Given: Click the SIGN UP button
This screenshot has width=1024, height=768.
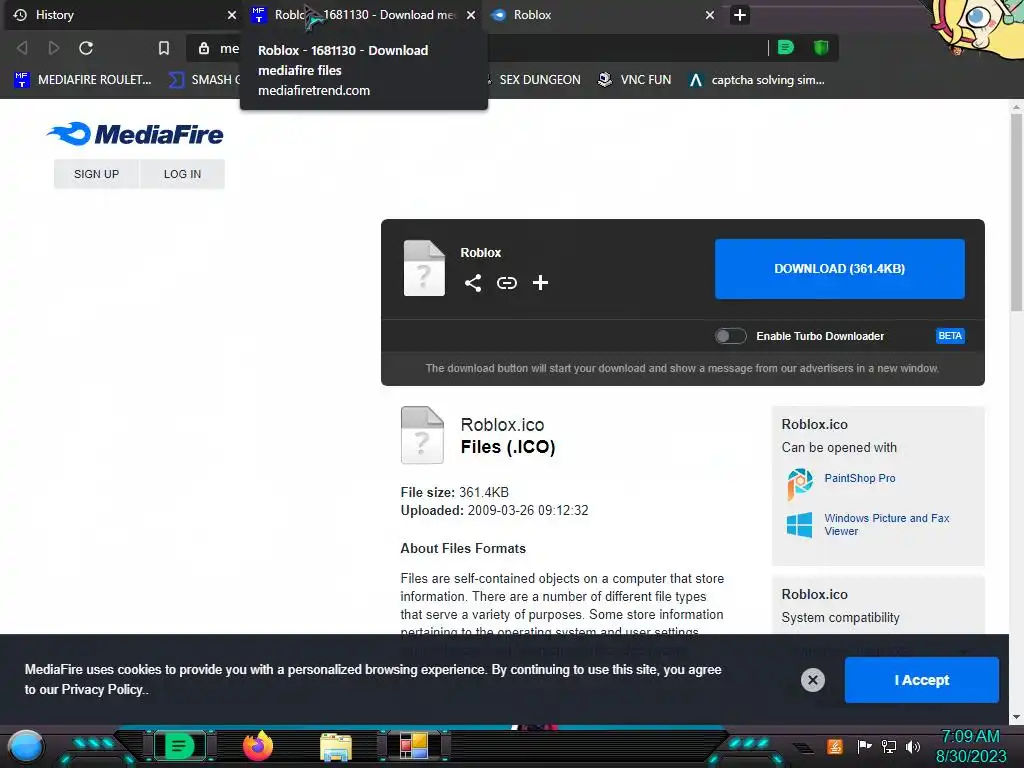Looking at the screenshot, I should click(x=97, y=174).
